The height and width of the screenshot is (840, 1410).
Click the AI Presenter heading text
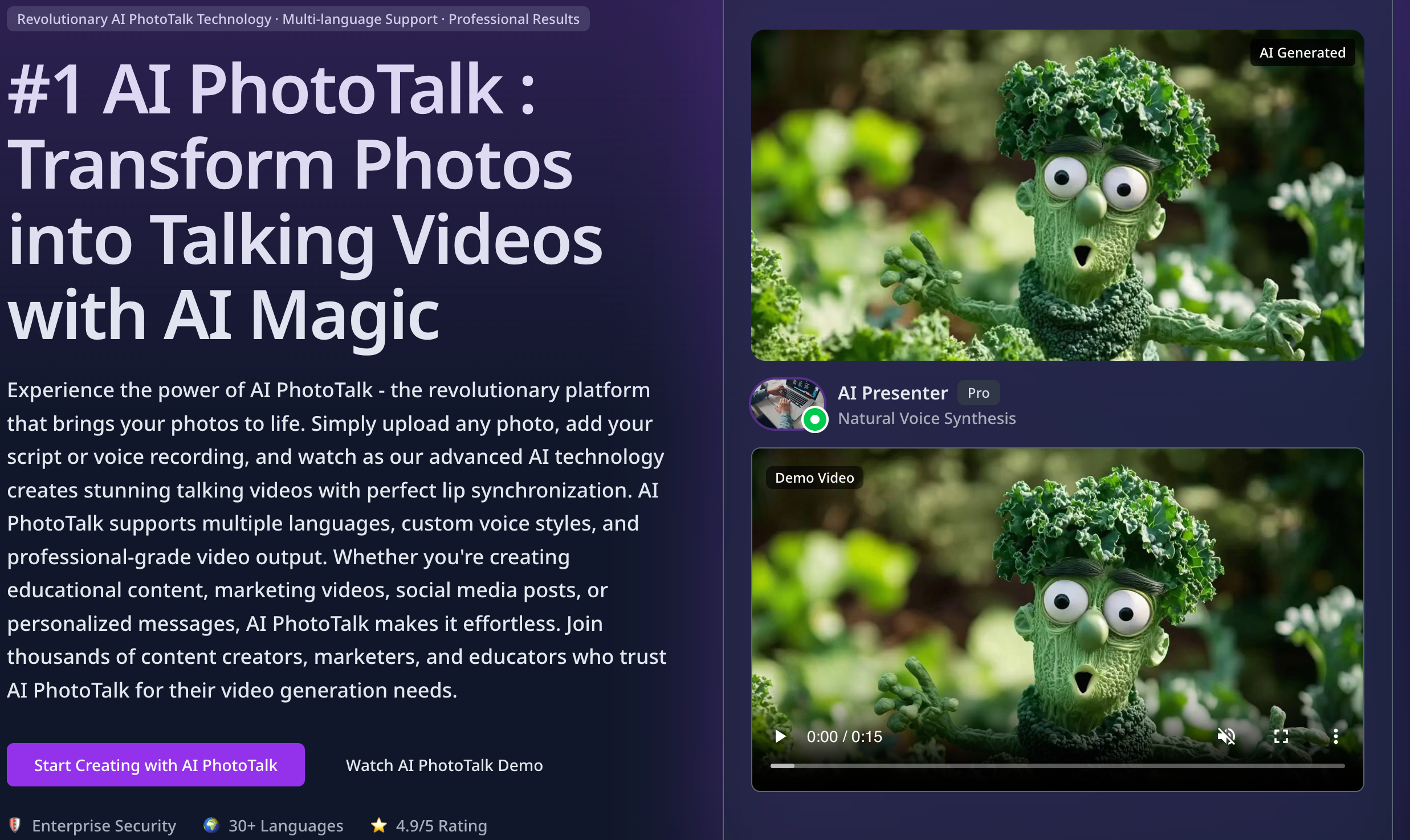(x=893, y=393)
